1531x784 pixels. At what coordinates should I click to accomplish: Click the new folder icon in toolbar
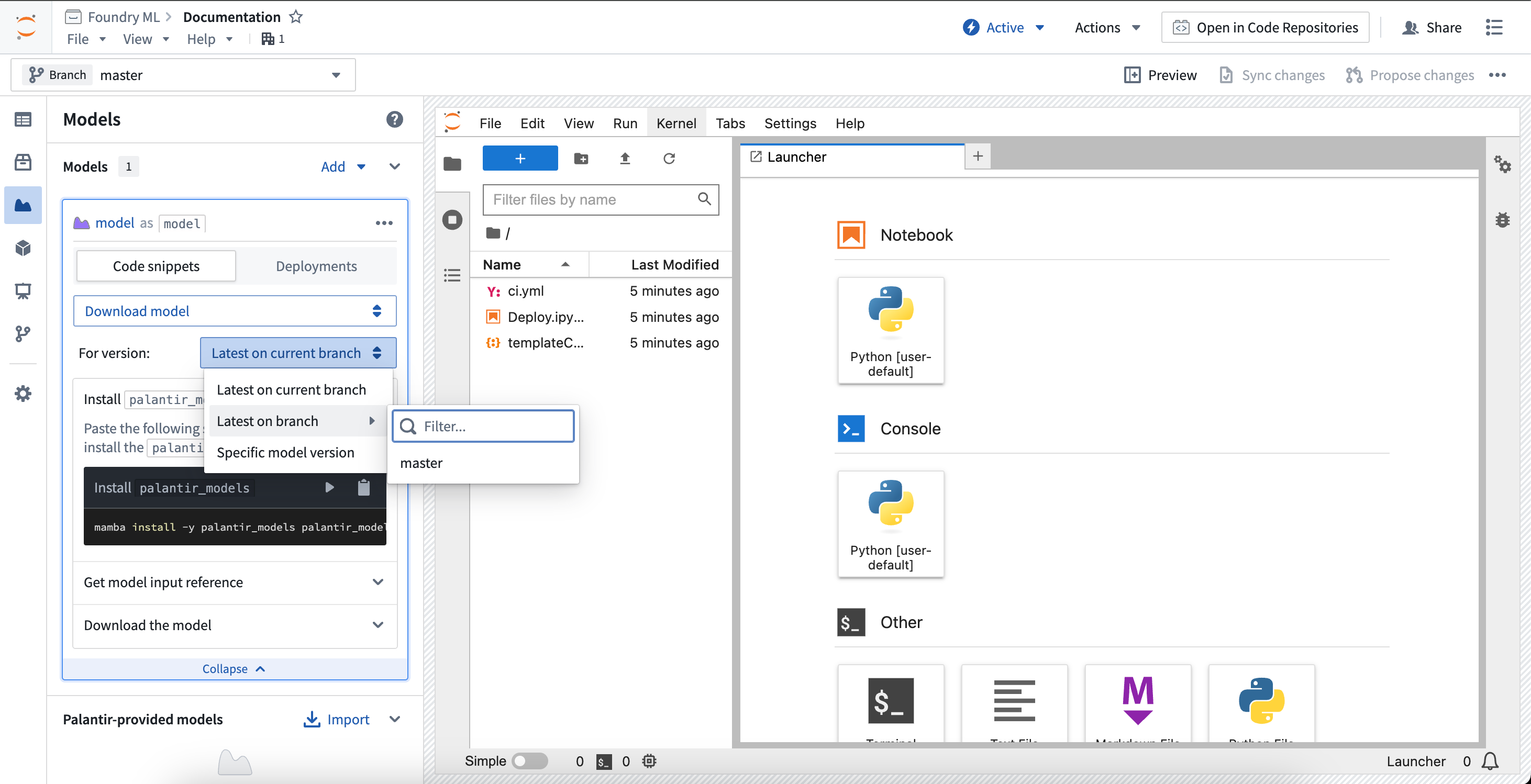[x=580, y=158]
